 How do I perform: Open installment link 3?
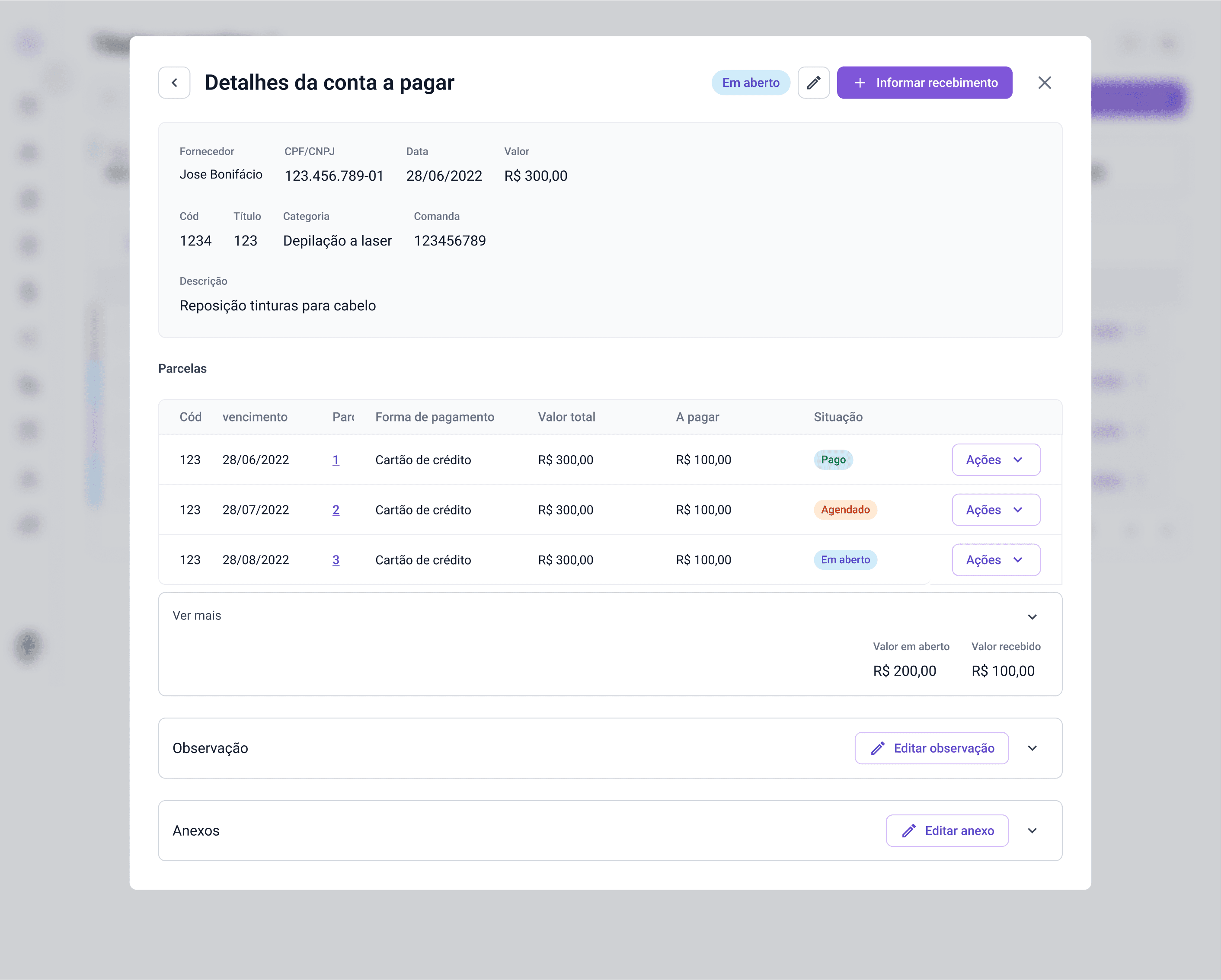point(336,560)
